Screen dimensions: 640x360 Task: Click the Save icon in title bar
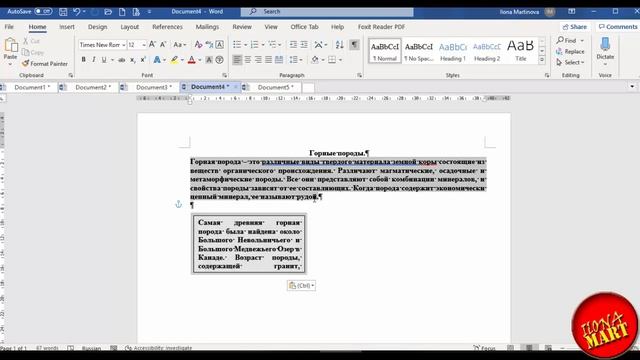coord(63,12)
